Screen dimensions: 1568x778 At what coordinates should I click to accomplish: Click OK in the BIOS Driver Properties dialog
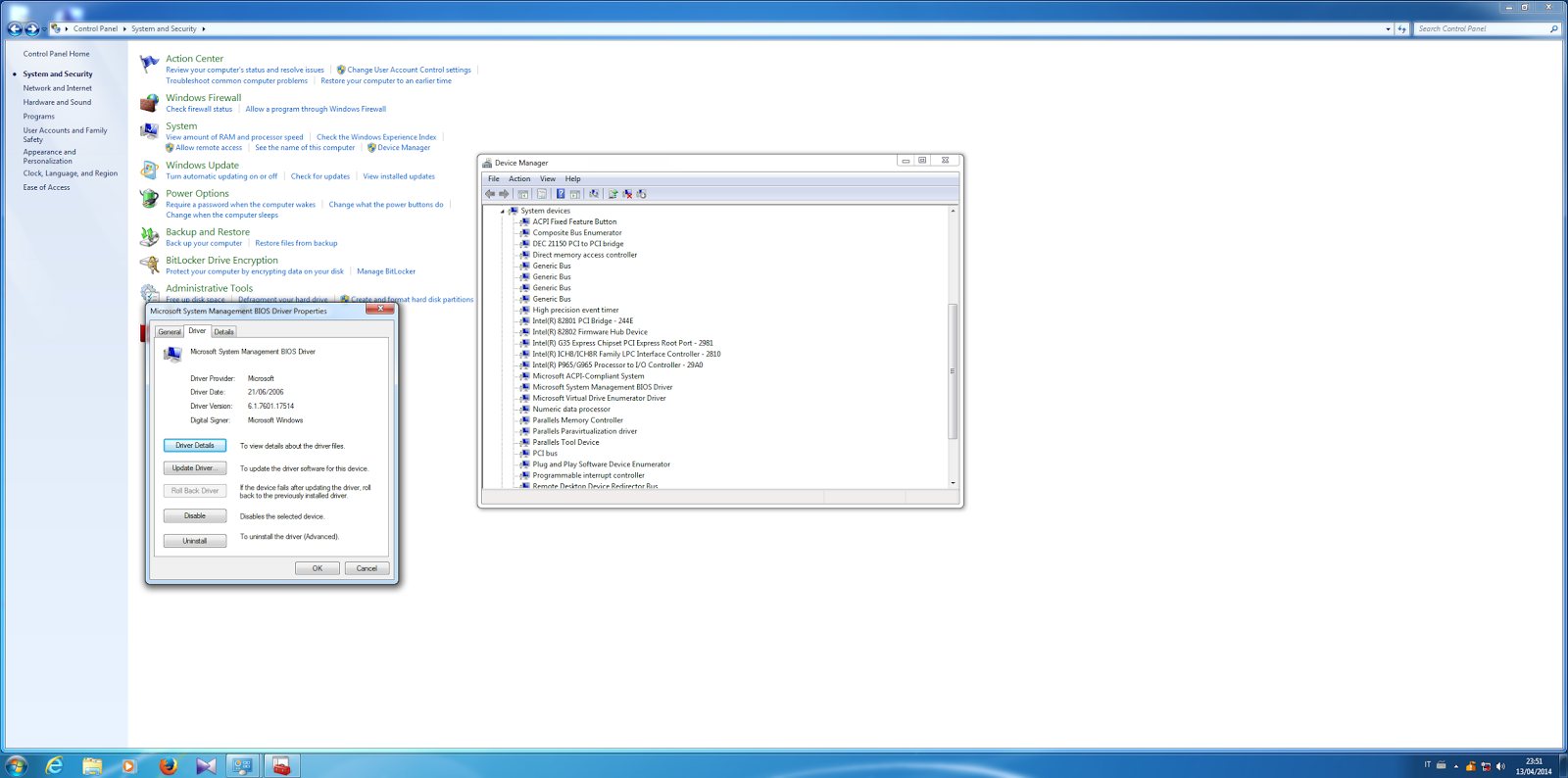[x=318, y=568]
